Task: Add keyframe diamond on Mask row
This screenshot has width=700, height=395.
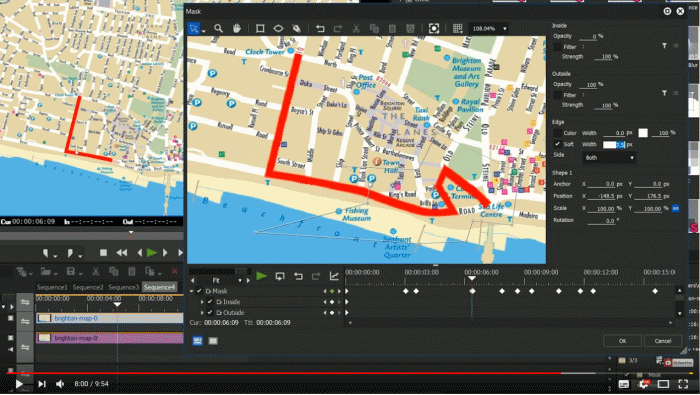Action: pyautogui.click(x=332, y=291)
